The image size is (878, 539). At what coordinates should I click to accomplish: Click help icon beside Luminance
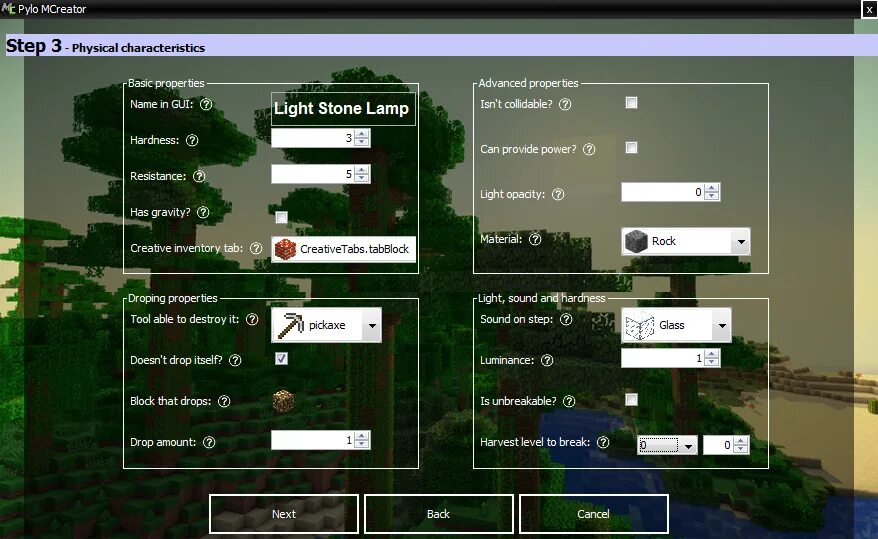click(x=547, y=360)
